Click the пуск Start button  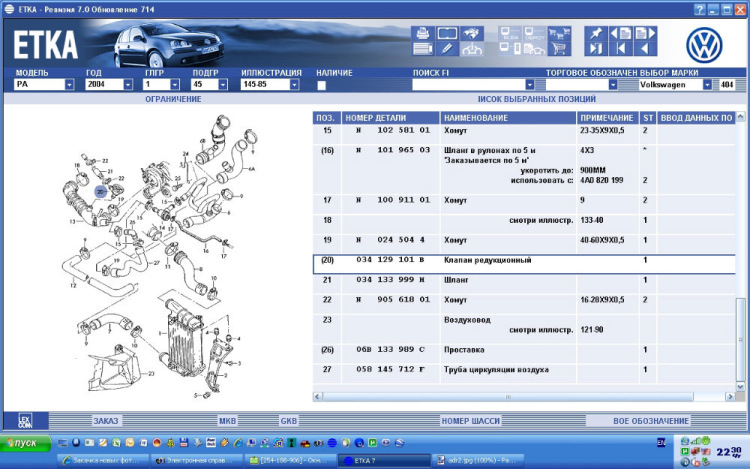point(25,443)
